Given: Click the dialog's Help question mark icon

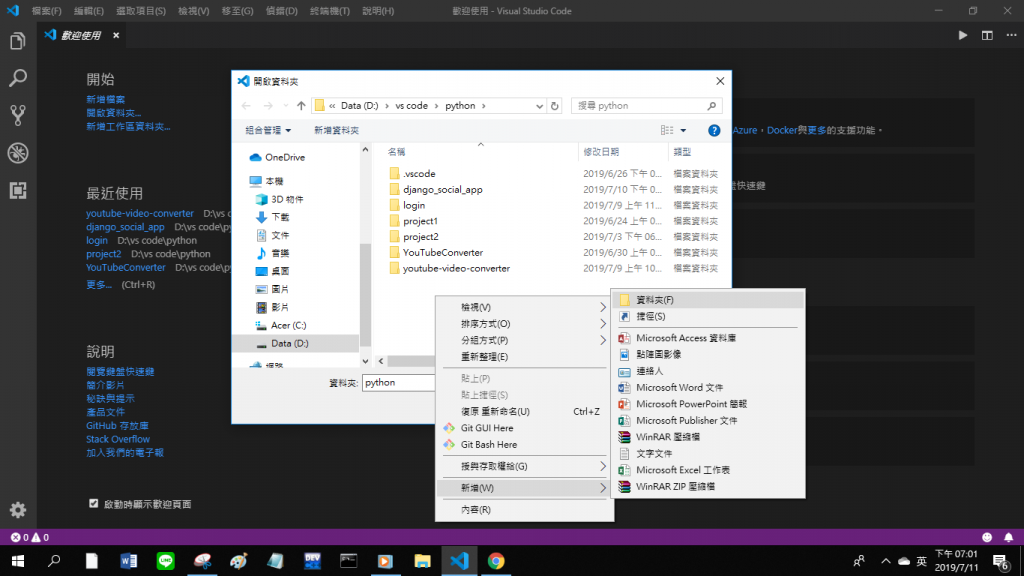Looking at the screenshot, I should click(x=714, y=131).
